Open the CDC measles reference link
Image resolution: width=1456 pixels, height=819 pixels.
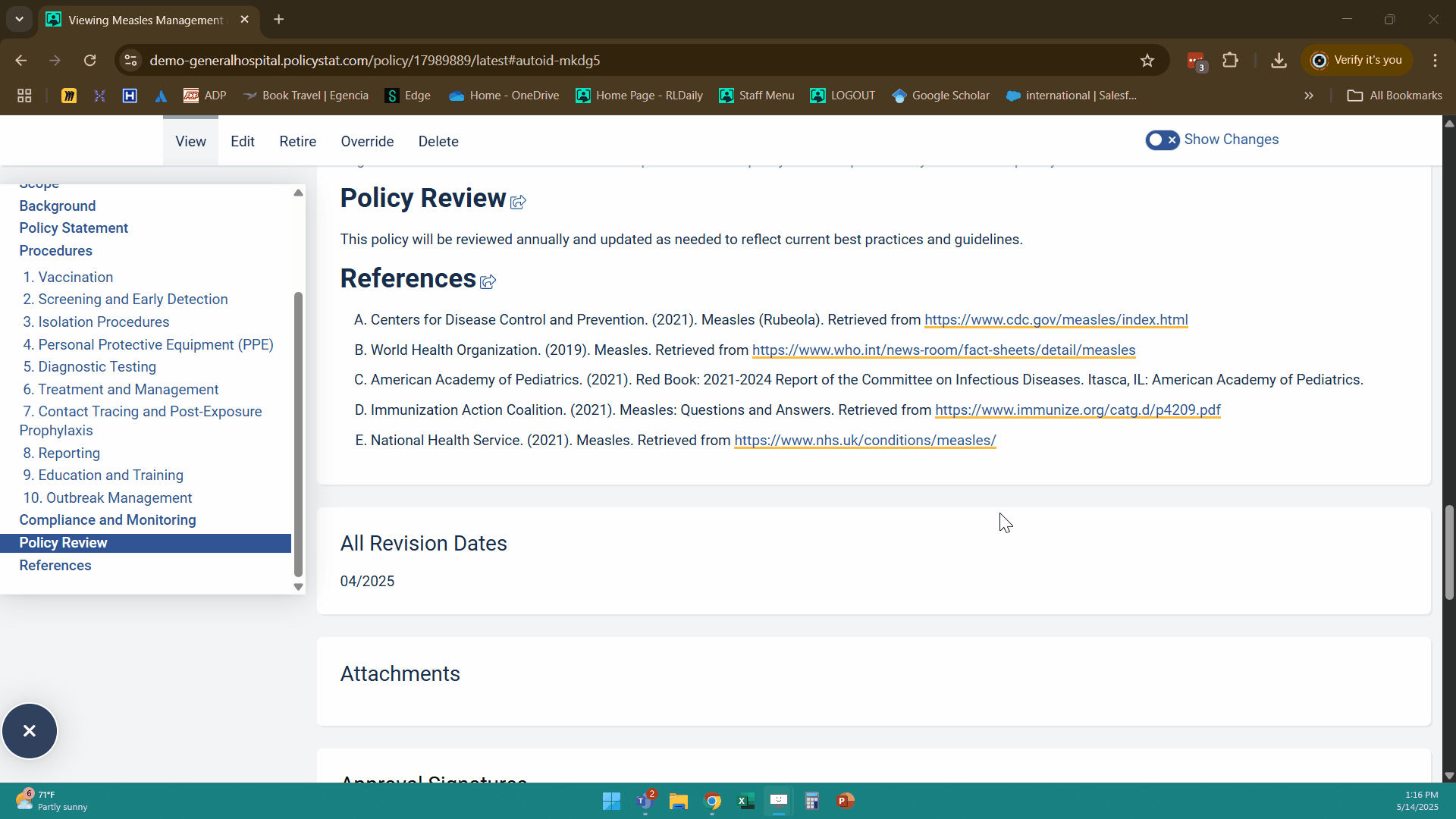pyautogui.click(x=1056, y=320)
